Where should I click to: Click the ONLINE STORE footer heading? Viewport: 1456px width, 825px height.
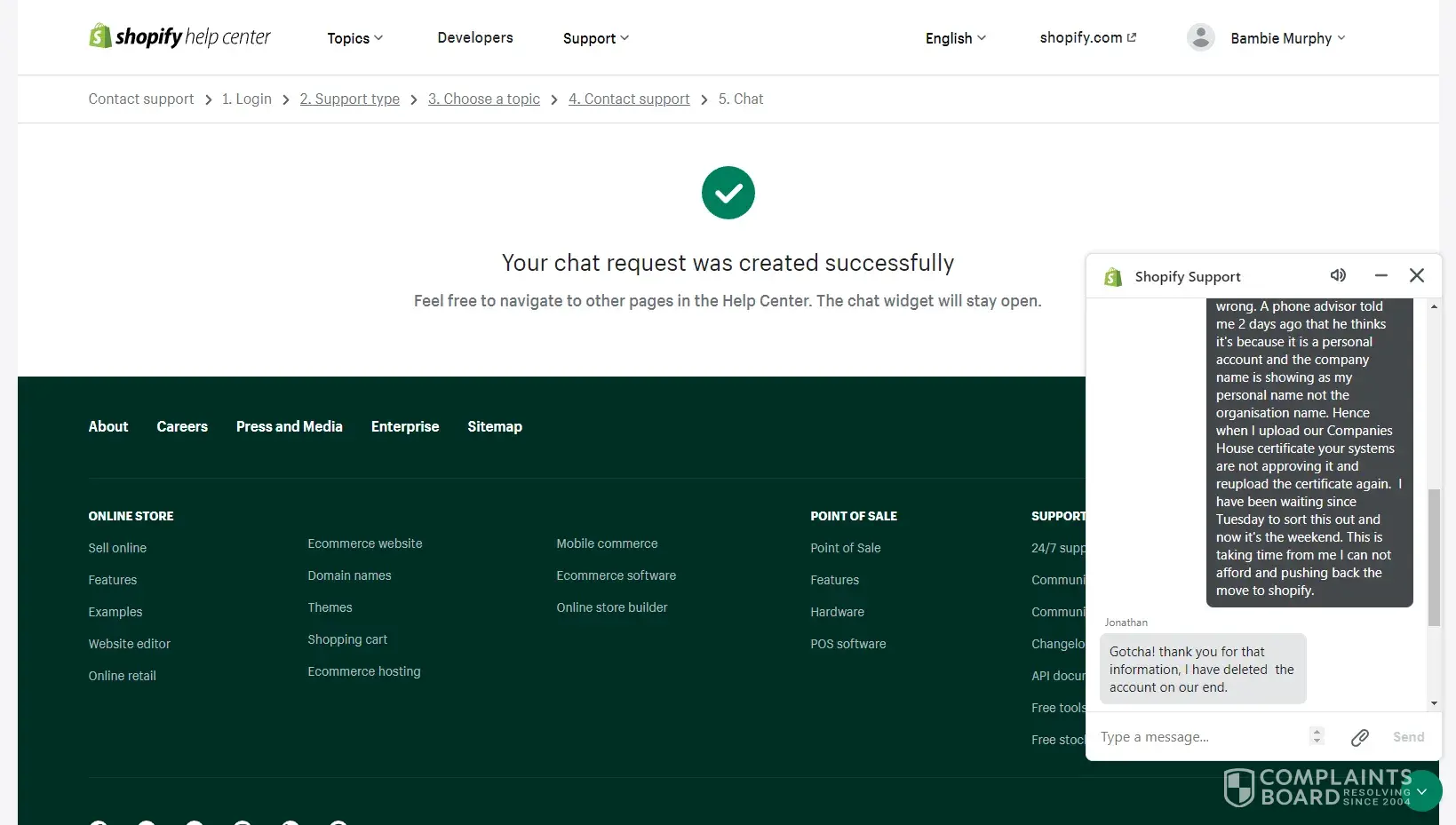pos(131,516)
